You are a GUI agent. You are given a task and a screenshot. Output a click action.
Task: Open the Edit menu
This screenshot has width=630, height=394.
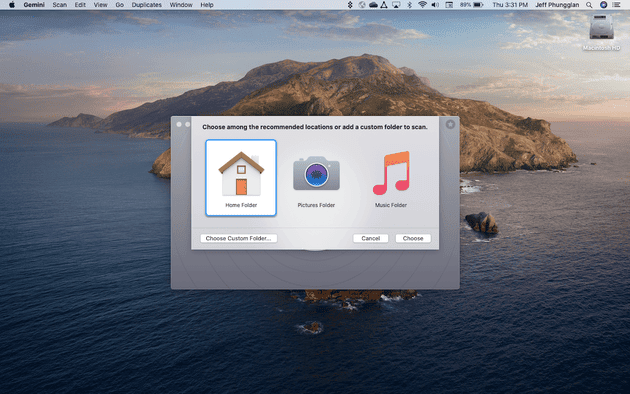(x=80, y=5)
